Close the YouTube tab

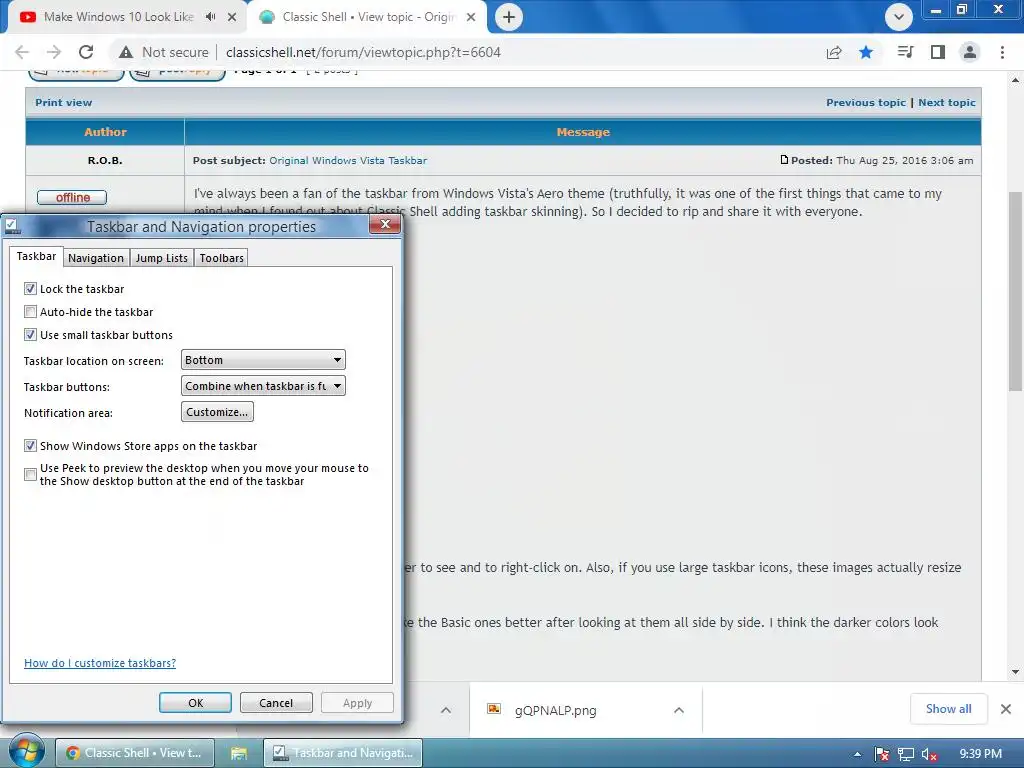(x=232, y=17)
